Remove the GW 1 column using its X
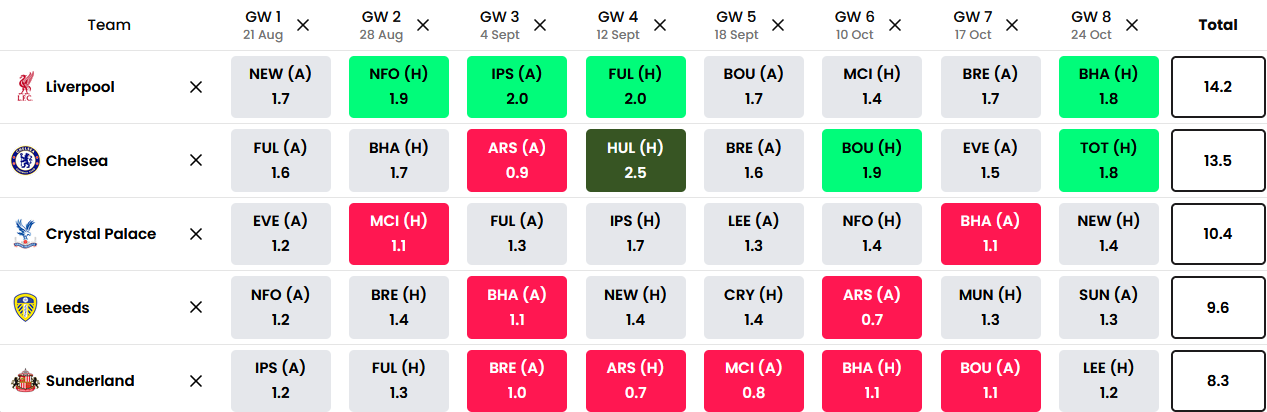This screenshot has height=412, width=1267. pos(303,25)
